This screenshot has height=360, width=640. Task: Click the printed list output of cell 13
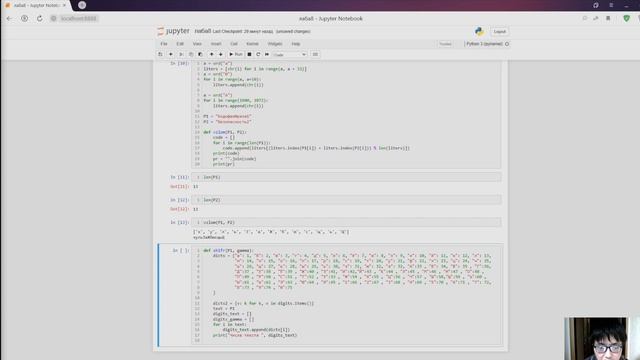click(271, 232)
